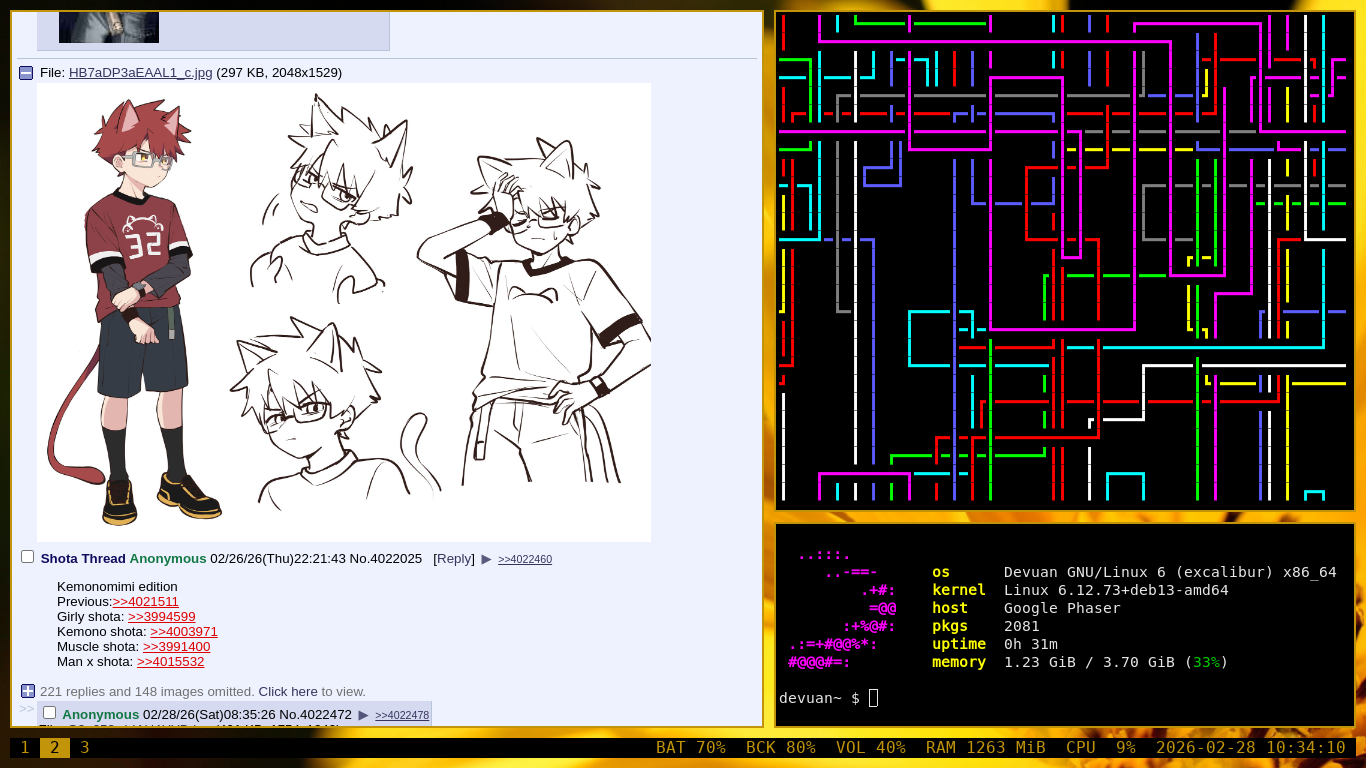The width and height of the screenshot is (1366, 768).
Task: Click post number No.4022472
Action: [315, 715]
